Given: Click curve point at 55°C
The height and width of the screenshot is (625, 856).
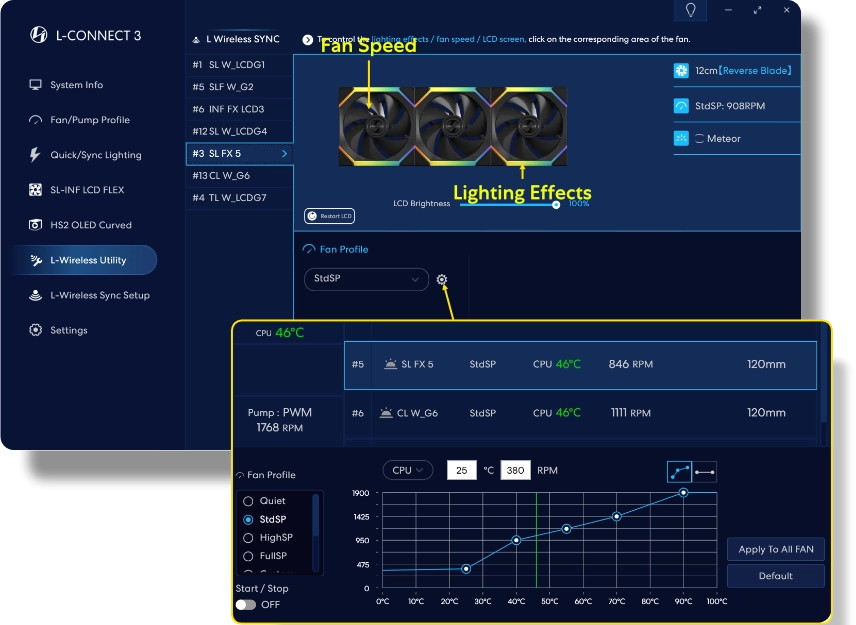Looking at the screenshot, I should [566, 528].
